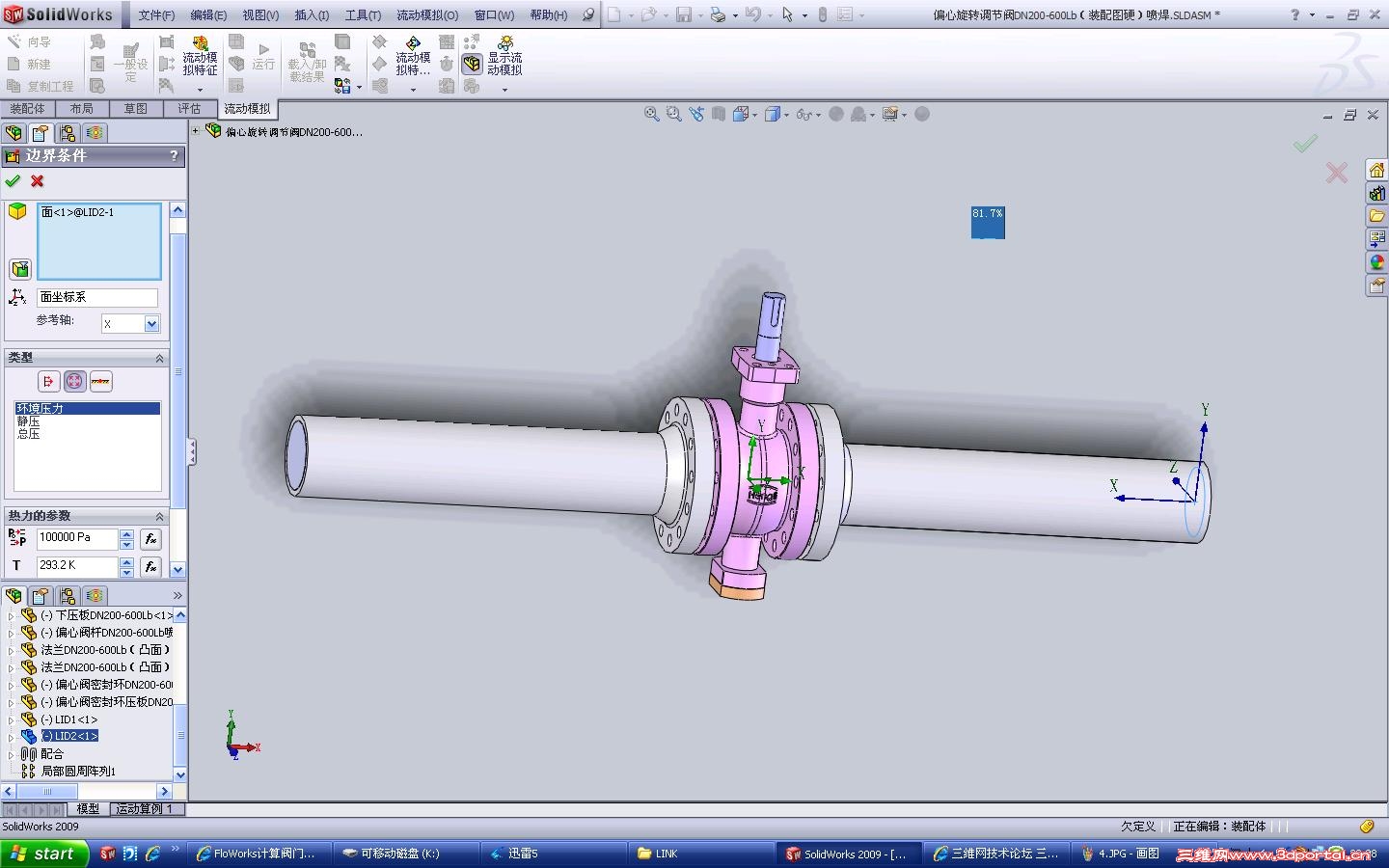Open SolidWorks Resources home icon in task pane
The width and height of the screenshot is (1389, 868).
pyautogui.click(x=1376, y=171)
